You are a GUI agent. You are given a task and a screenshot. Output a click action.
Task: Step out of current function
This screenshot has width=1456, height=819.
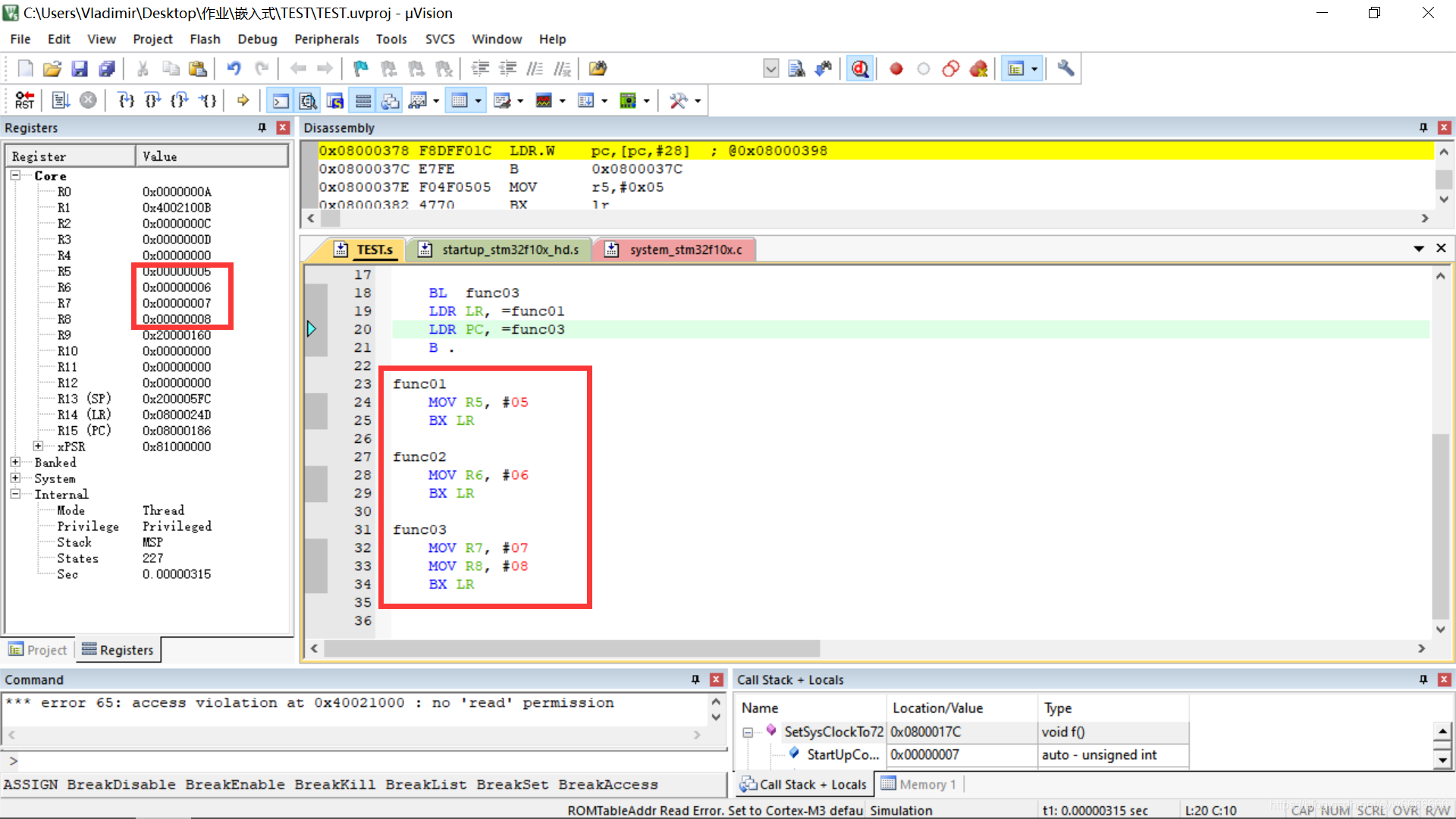coord(180,101)
